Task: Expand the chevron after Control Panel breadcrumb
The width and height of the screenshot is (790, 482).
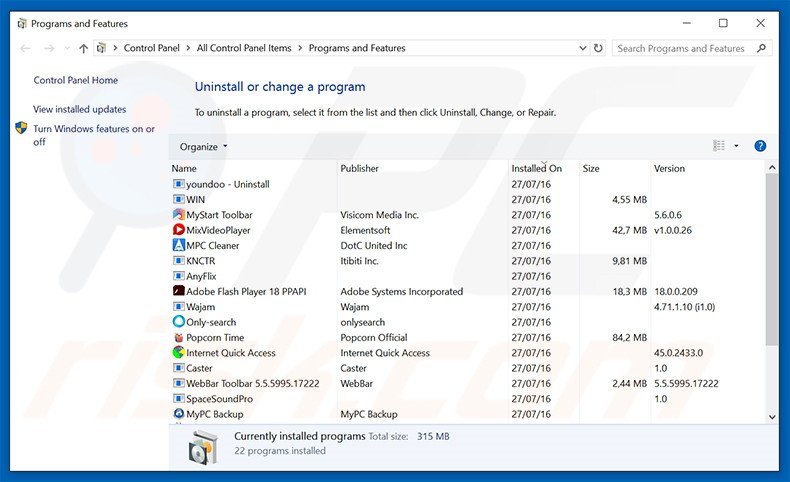Action: click(x=188, y=48)
